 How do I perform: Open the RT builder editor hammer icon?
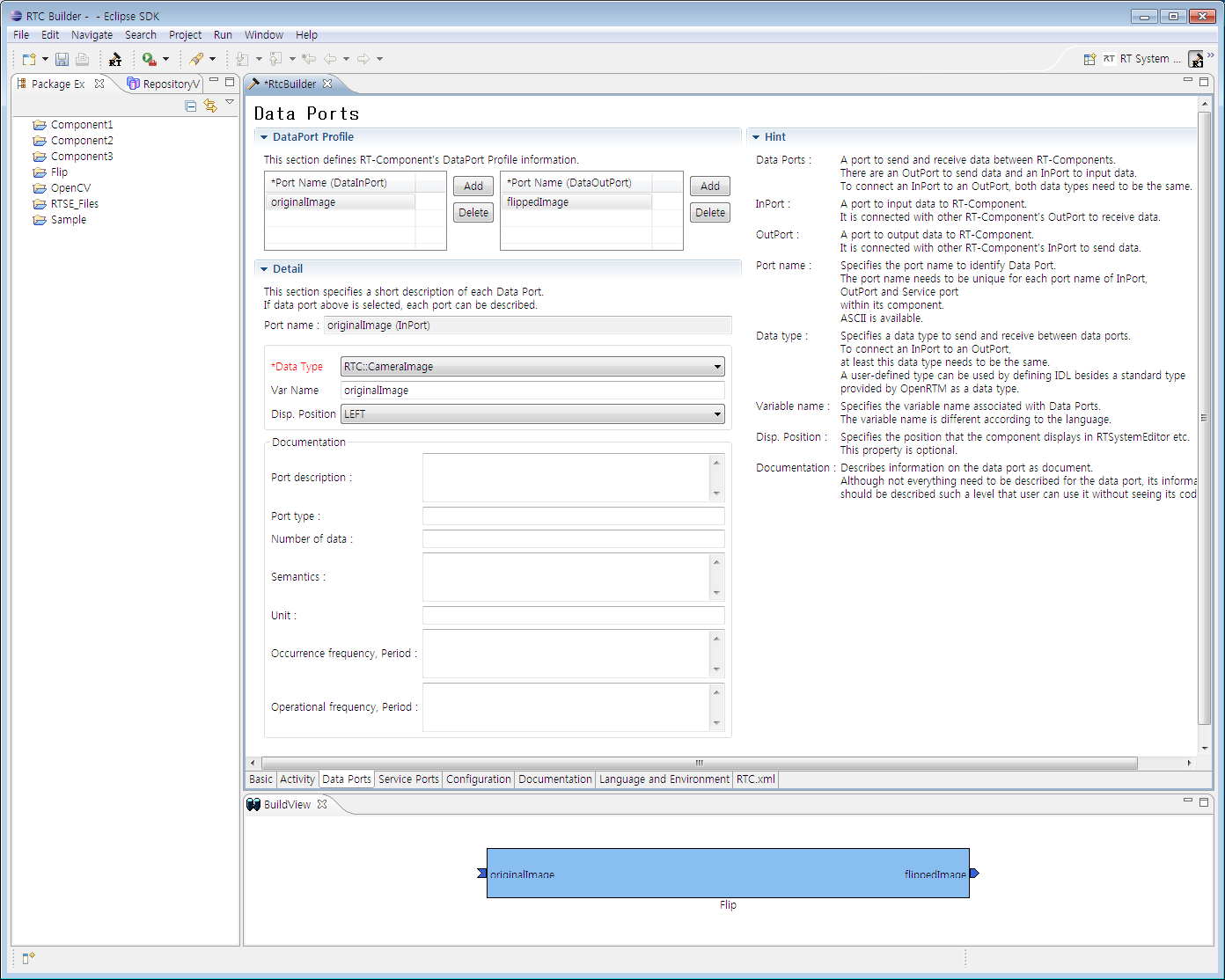pyautogui.click(x=115, y=59)
